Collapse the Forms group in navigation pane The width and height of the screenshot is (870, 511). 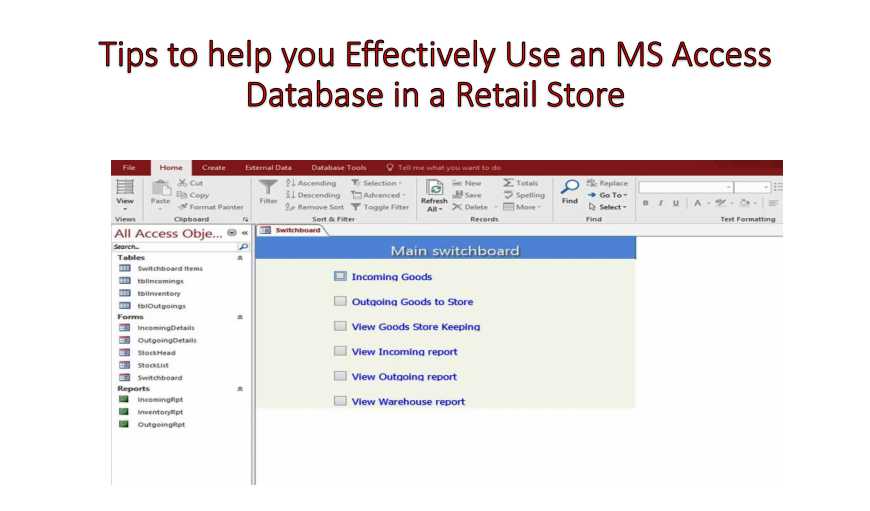pyautogui.click(x=240, y=317)
